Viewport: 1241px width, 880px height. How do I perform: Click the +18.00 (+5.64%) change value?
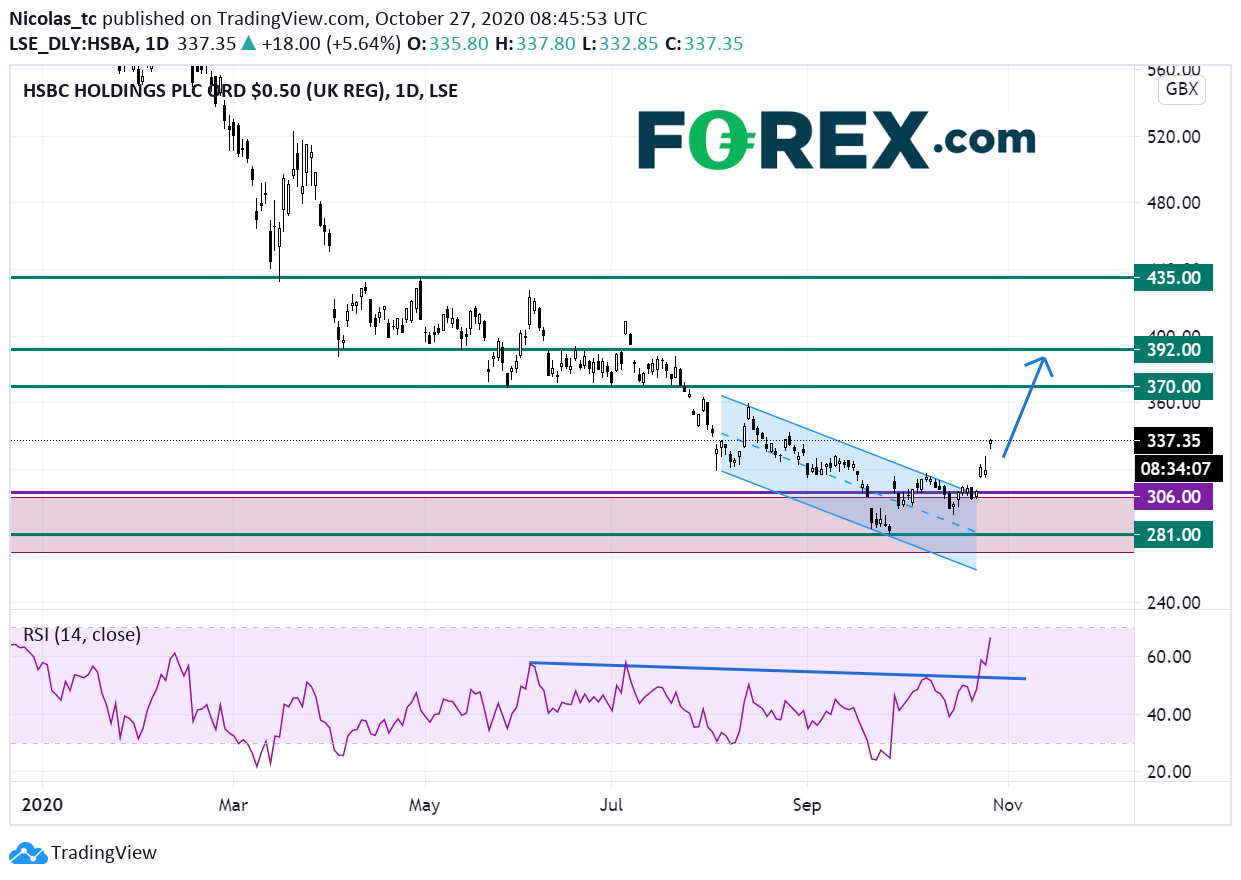(x=330, y=44)
